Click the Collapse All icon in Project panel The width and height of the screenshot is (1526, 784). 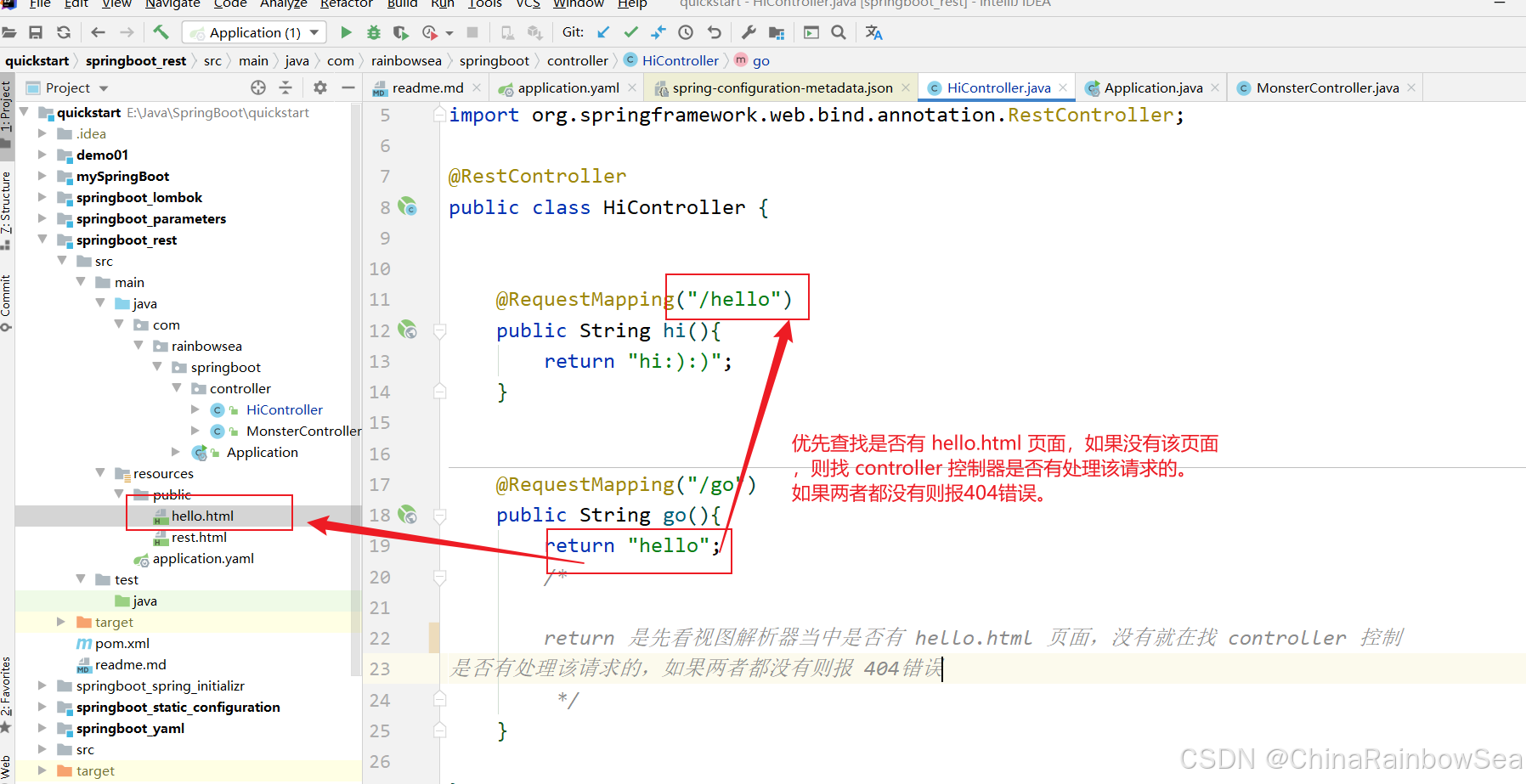[x=285, y=87]
